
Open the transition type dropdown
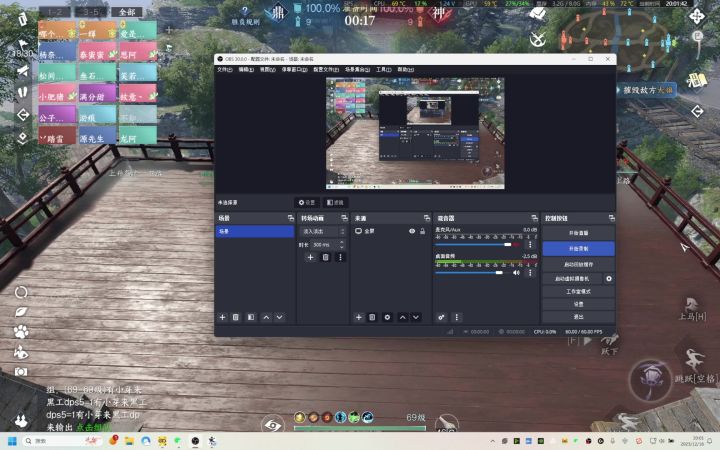point(322,231)
